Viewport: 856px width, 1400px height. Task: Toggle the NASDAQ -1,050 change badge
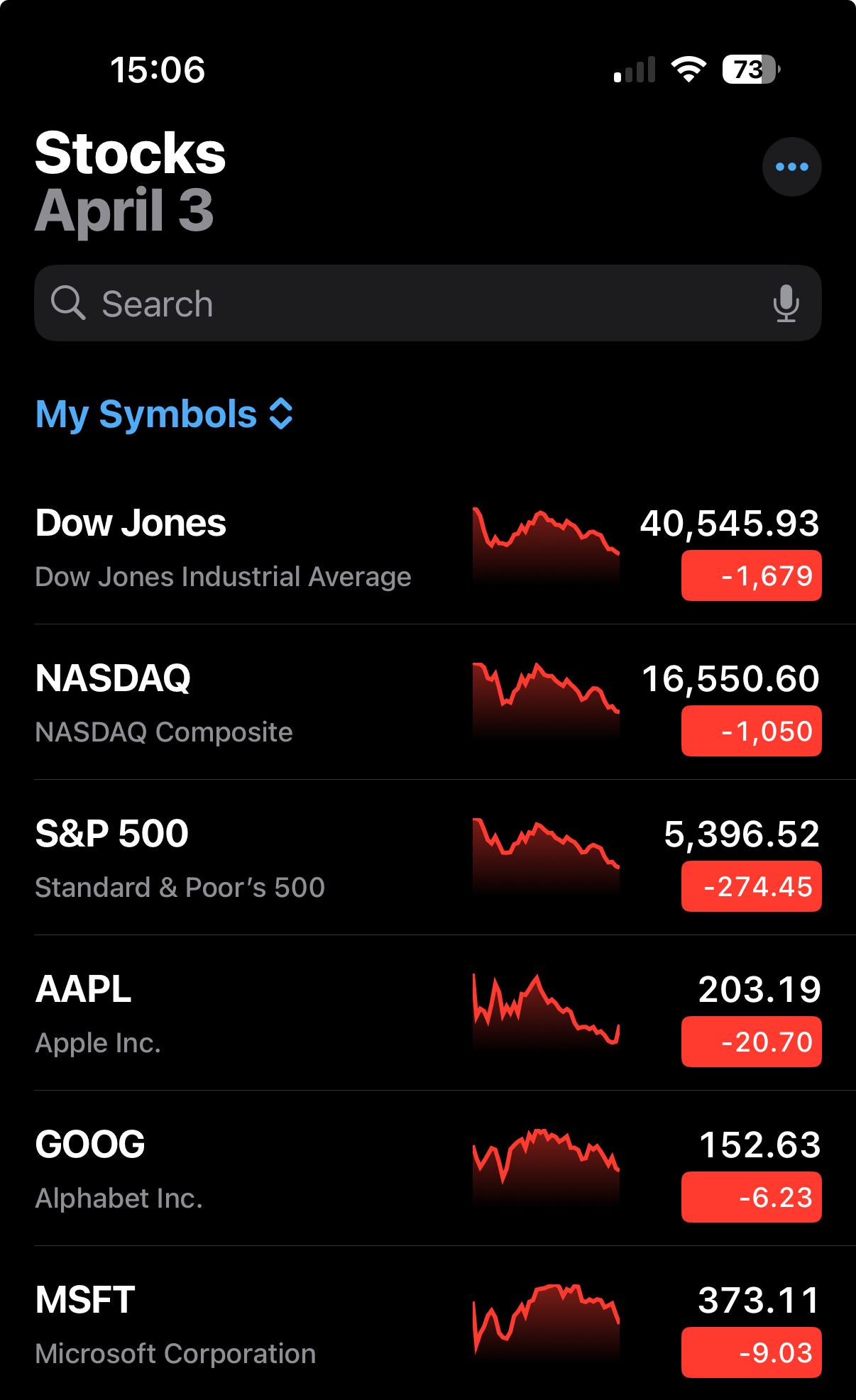point(751,731)
